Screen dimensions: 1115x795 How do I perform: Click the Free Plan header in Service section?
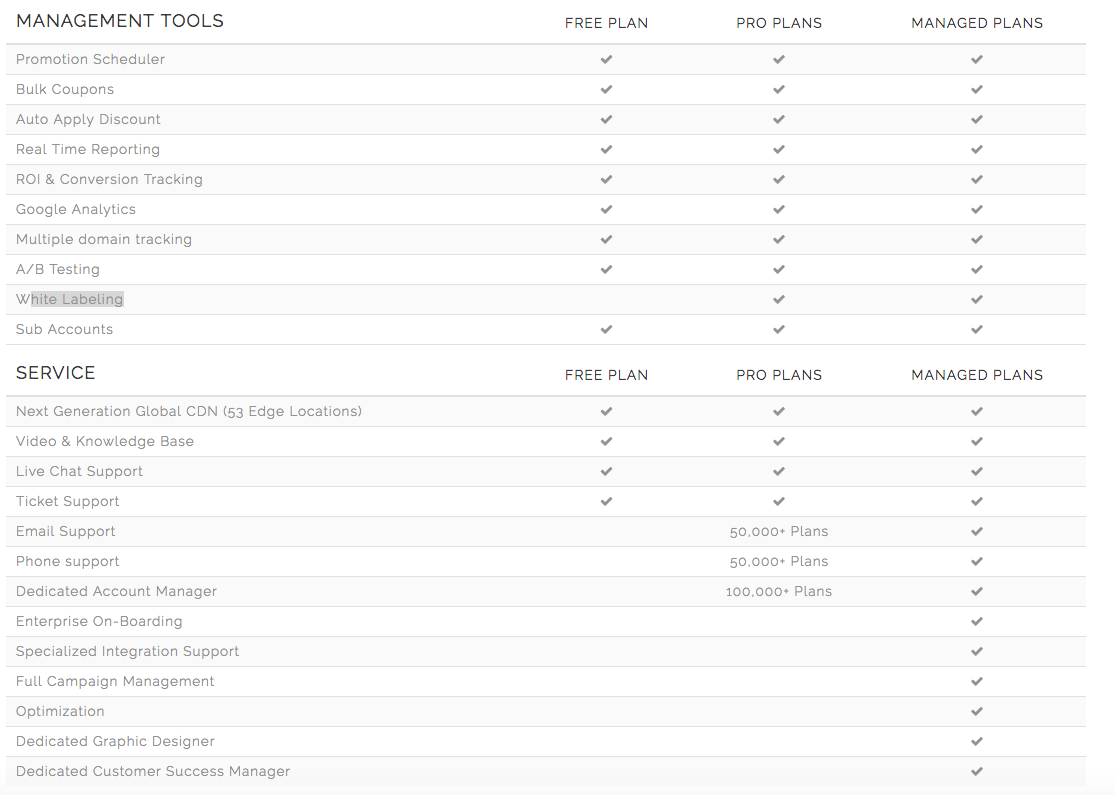pyautogui.click(x=606, y=375)
